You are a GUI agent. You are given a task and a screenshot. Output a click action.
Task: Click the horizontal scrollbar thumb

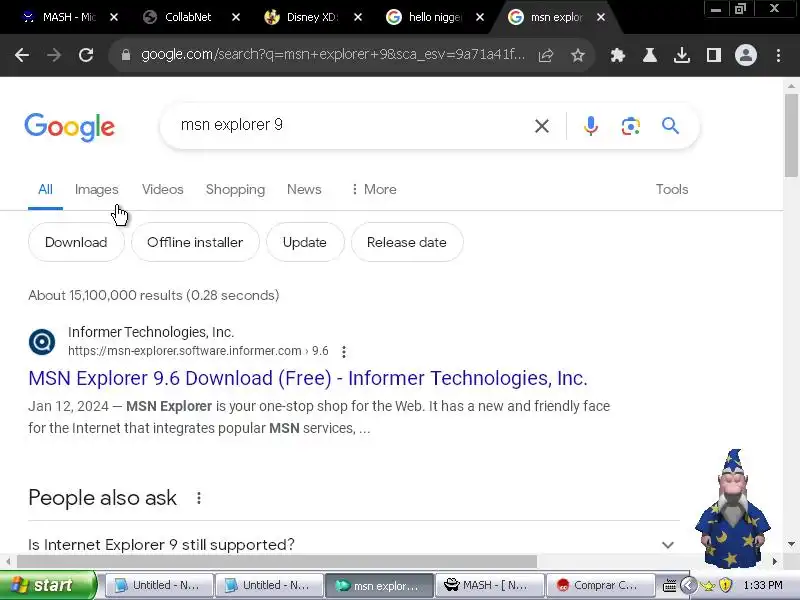click(277, 561)
